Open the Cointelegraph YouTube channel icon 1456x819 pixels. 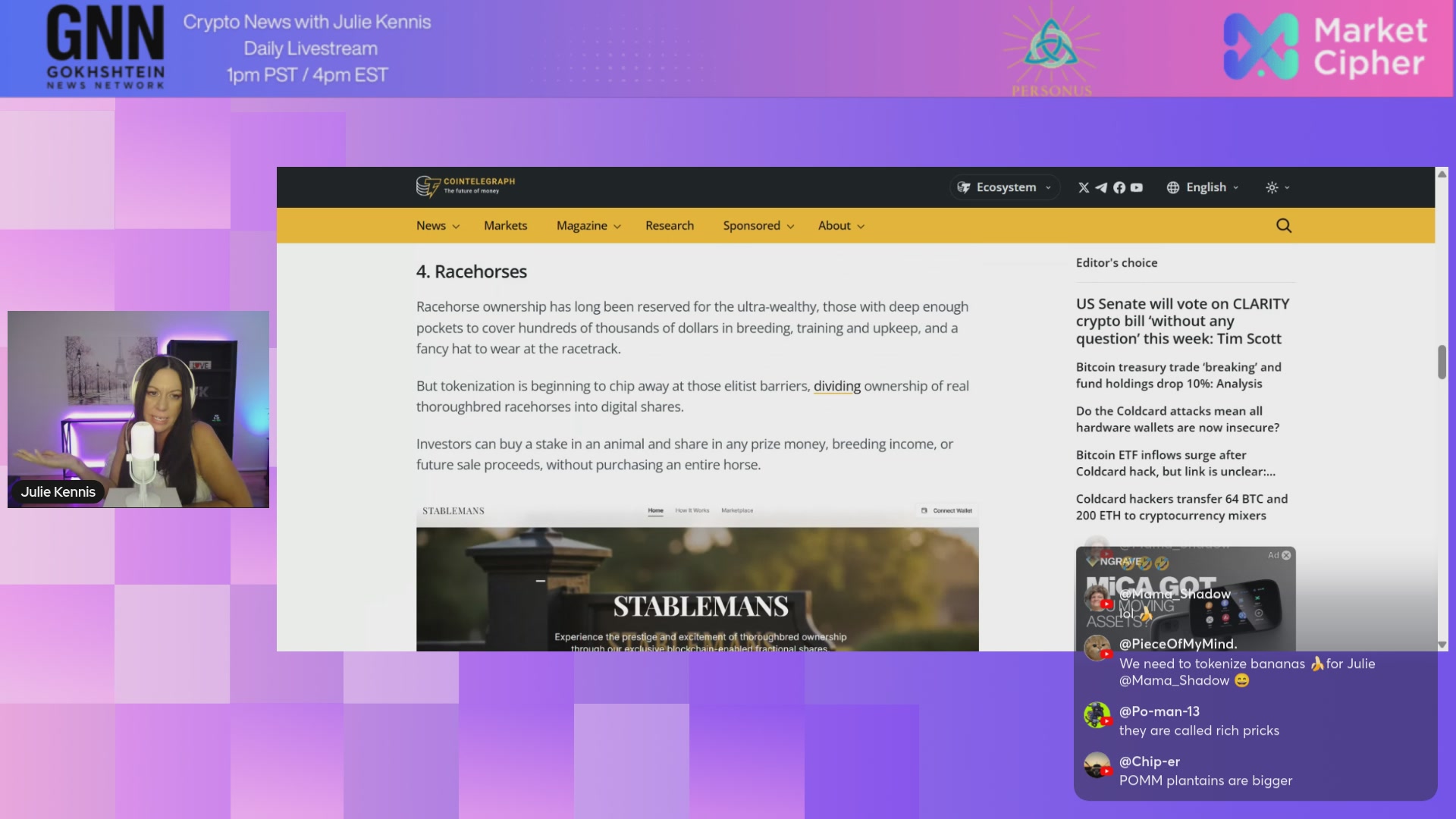(x=1137, y=187)
